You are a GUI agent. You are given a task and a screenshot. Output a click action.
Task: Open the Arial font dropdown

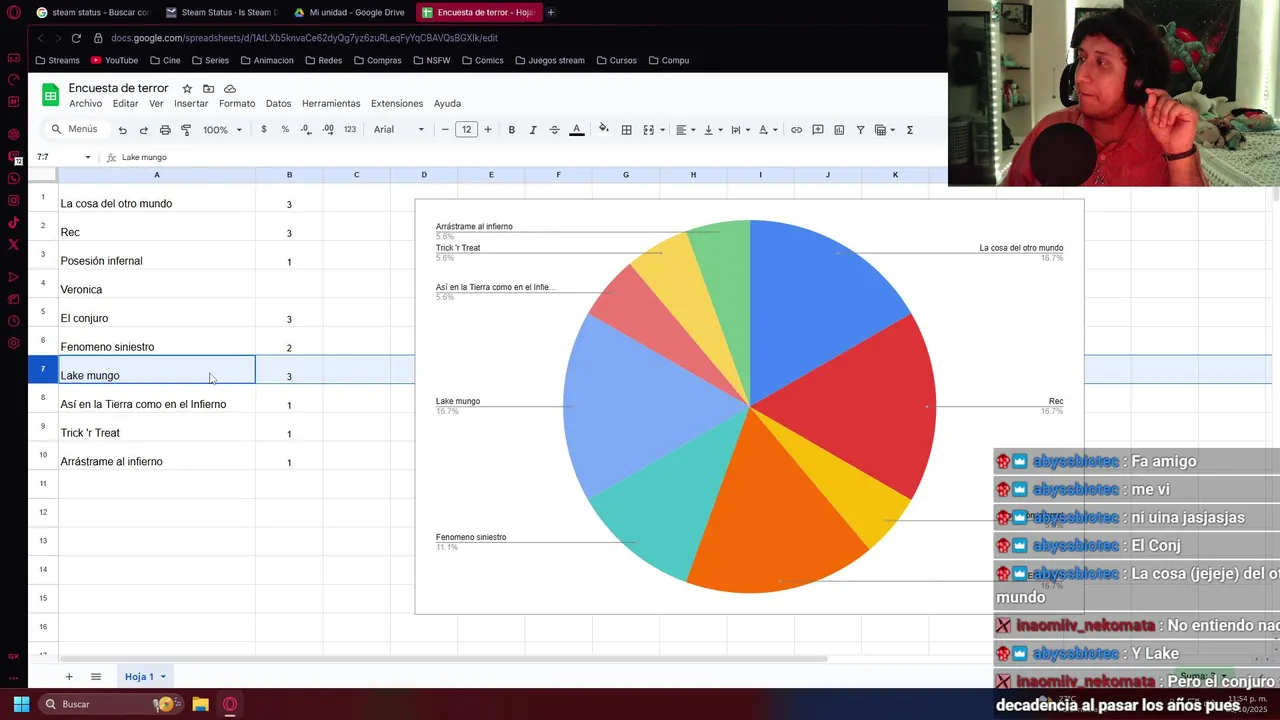(399, 130)
